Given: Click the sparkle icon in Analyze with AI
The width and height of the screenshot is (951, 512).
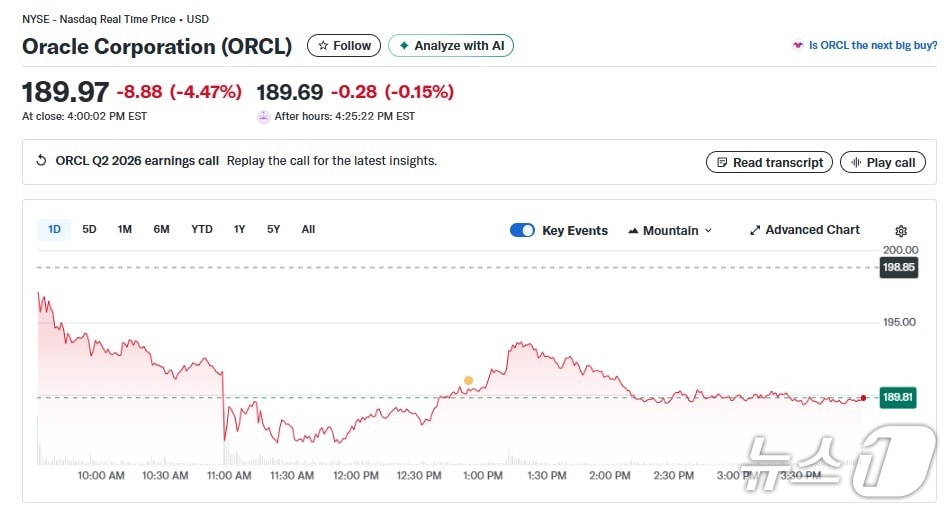Looking at the screenshot, I should (x=404, y=46).
